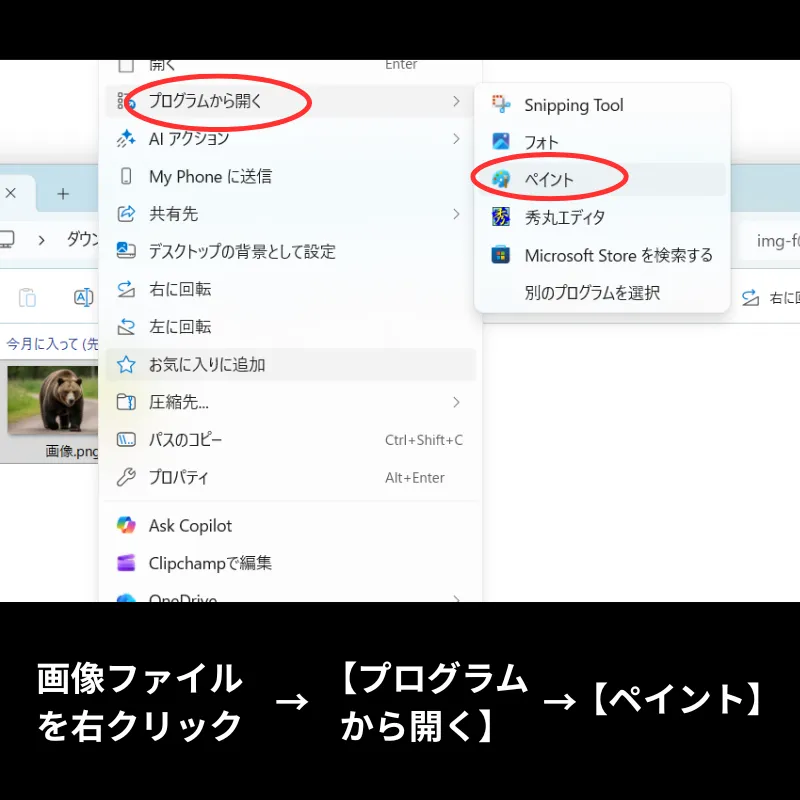The height and width of the screenshot is (800, 800).
Task: Select My Phone に送信 menu entry
Action: pyautogui.click(x=210, y=177)
